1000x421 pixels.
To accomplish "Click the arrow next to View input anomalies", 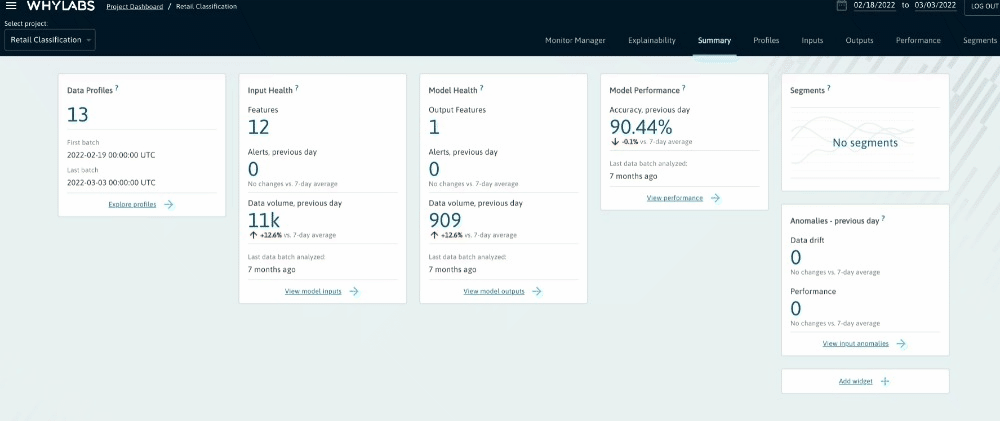I will point(901,343).
